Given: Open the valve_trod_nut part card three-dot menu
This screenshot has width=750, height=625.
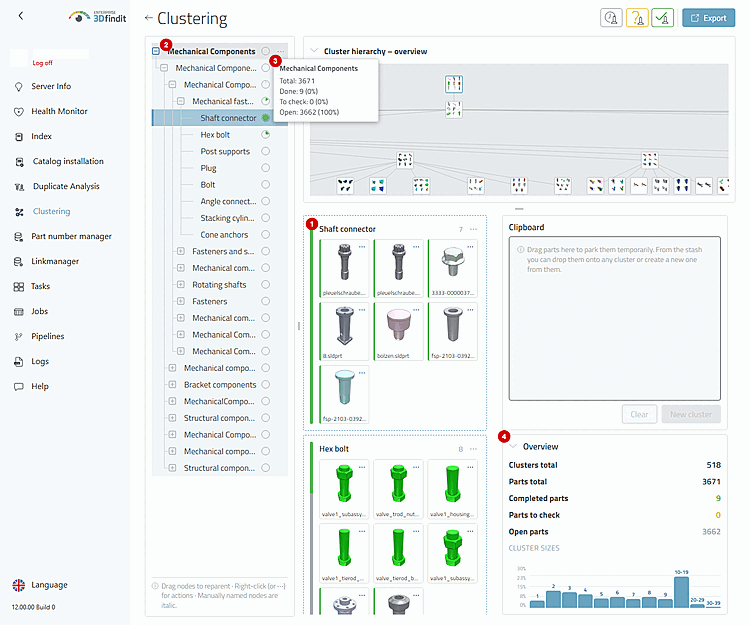Looking at the screenshot, I should (416, 467).
